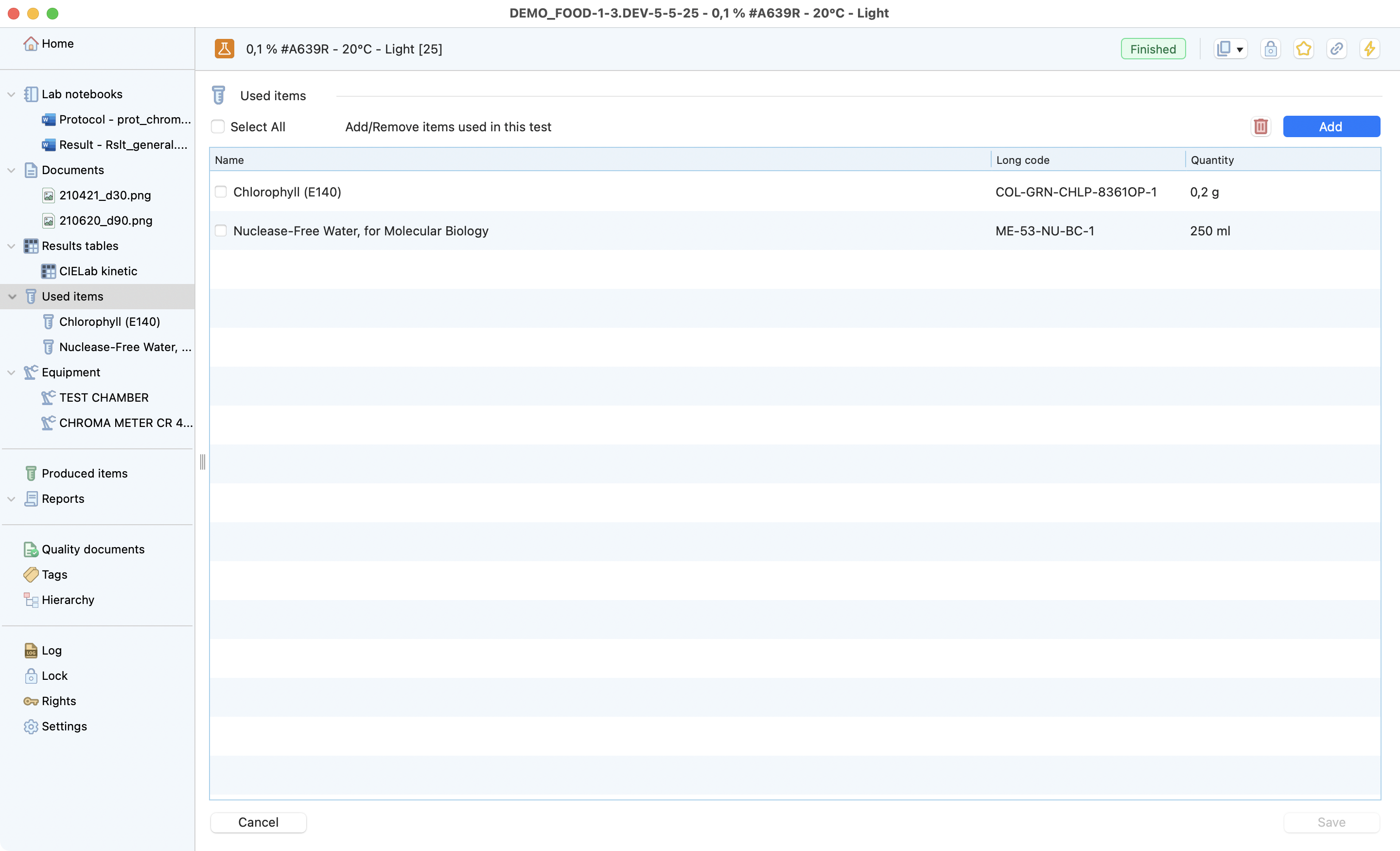Click the red trash delete icon
Viewport: 1400px width, 851px height.
[1260, 126]
